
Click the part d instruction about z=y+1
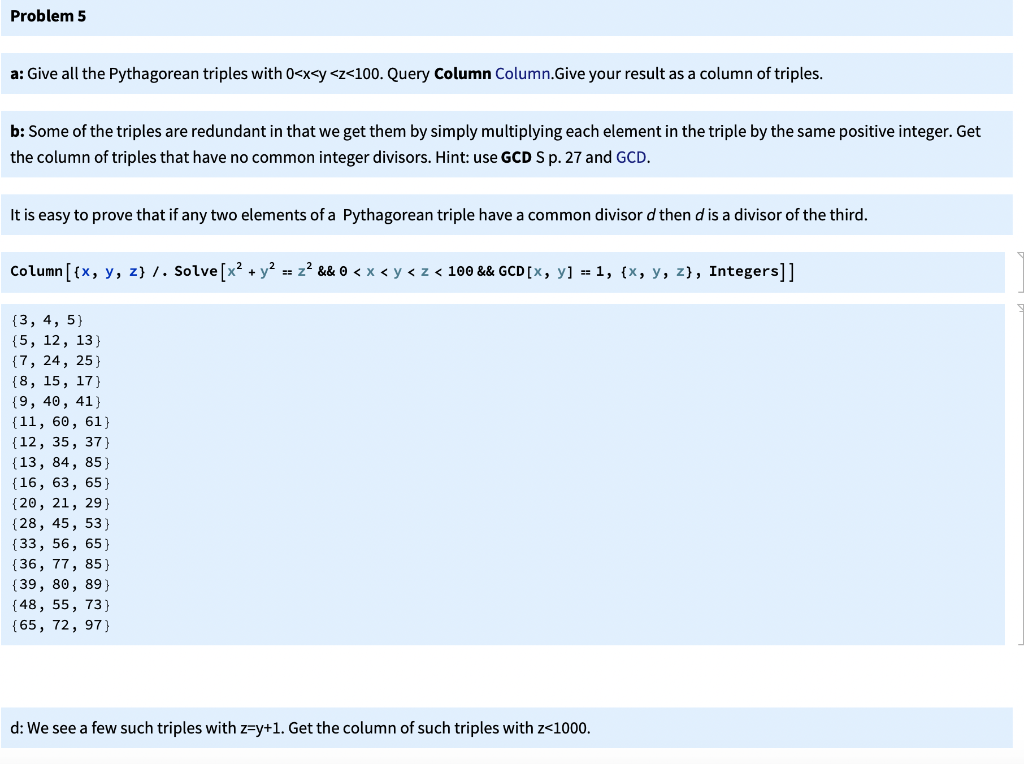pos(300,728)
